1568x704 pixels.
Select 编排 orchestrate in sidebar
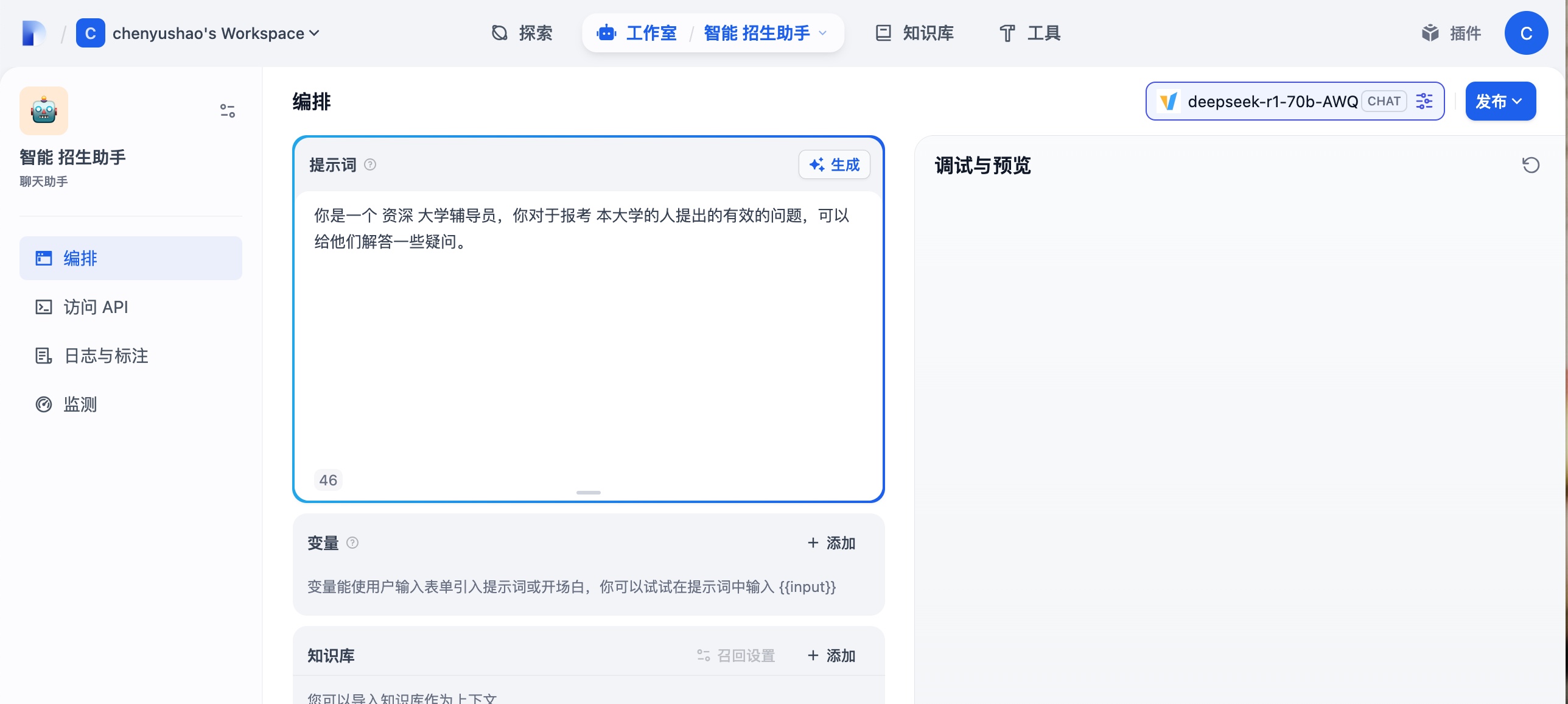point(131,258)
